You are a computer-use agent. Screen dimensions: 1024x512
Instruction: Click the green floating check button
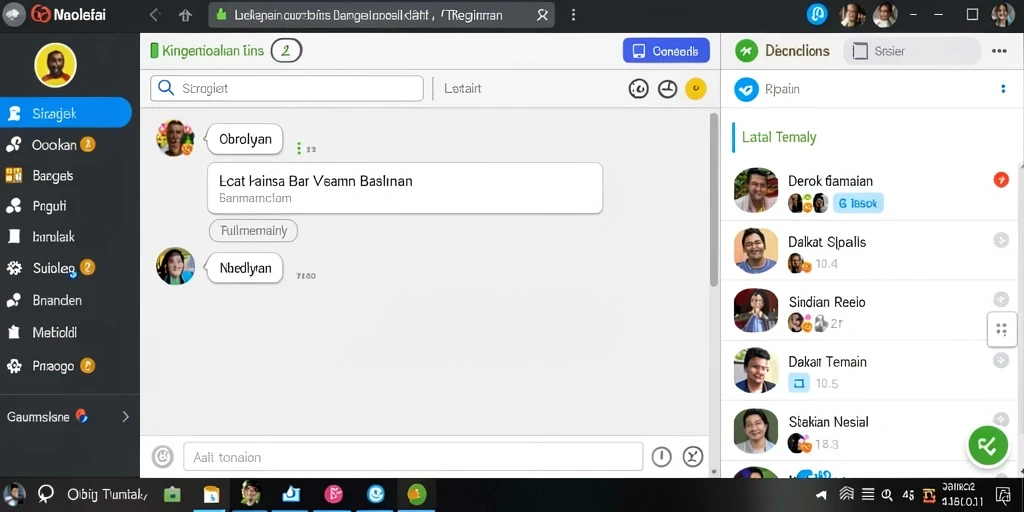pyautogui.click(x=987, y=445)
